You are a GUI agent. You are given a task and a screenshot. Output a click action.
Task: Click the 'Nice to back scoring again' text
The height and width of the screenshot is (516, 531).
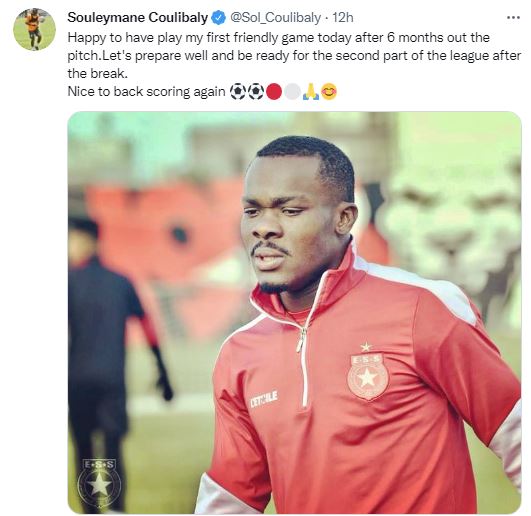(146, 92)
